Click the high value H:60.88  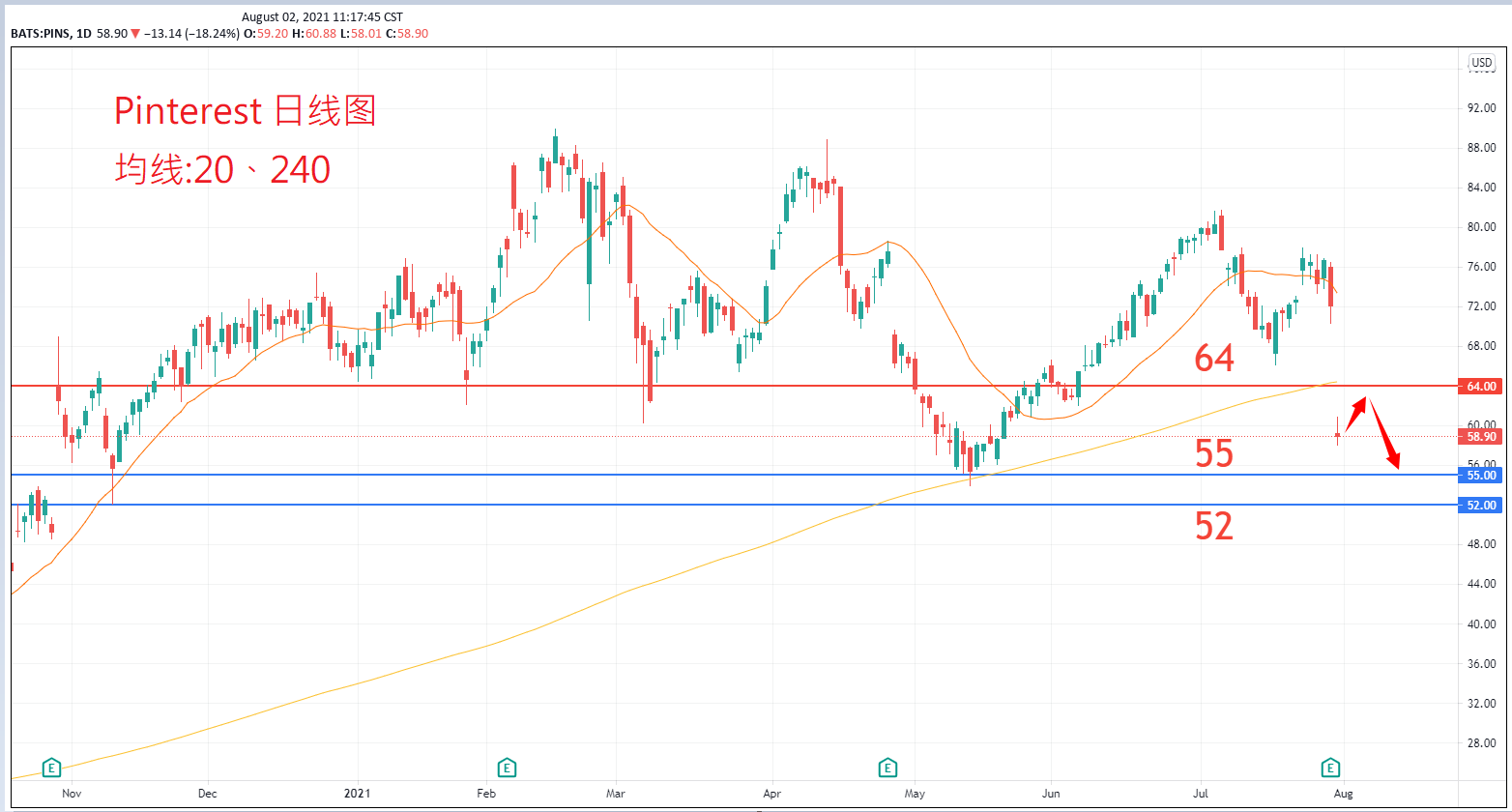315,33
